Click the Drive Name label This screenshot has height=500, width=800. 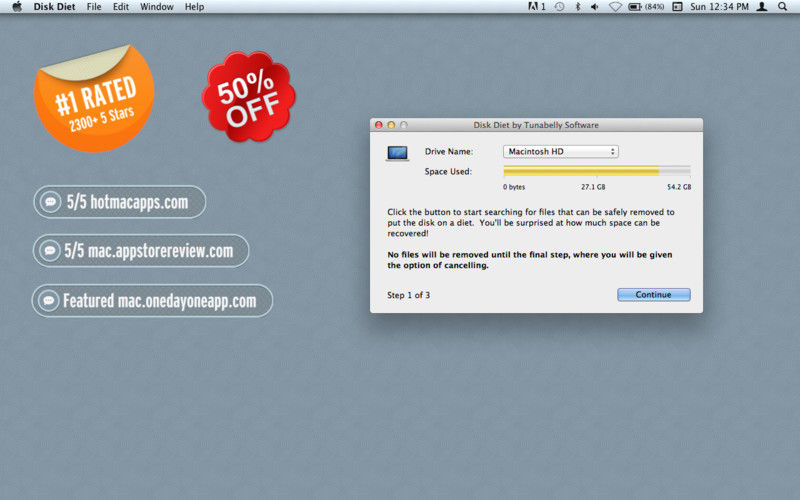pyautogui.click(x=448, y=152)
